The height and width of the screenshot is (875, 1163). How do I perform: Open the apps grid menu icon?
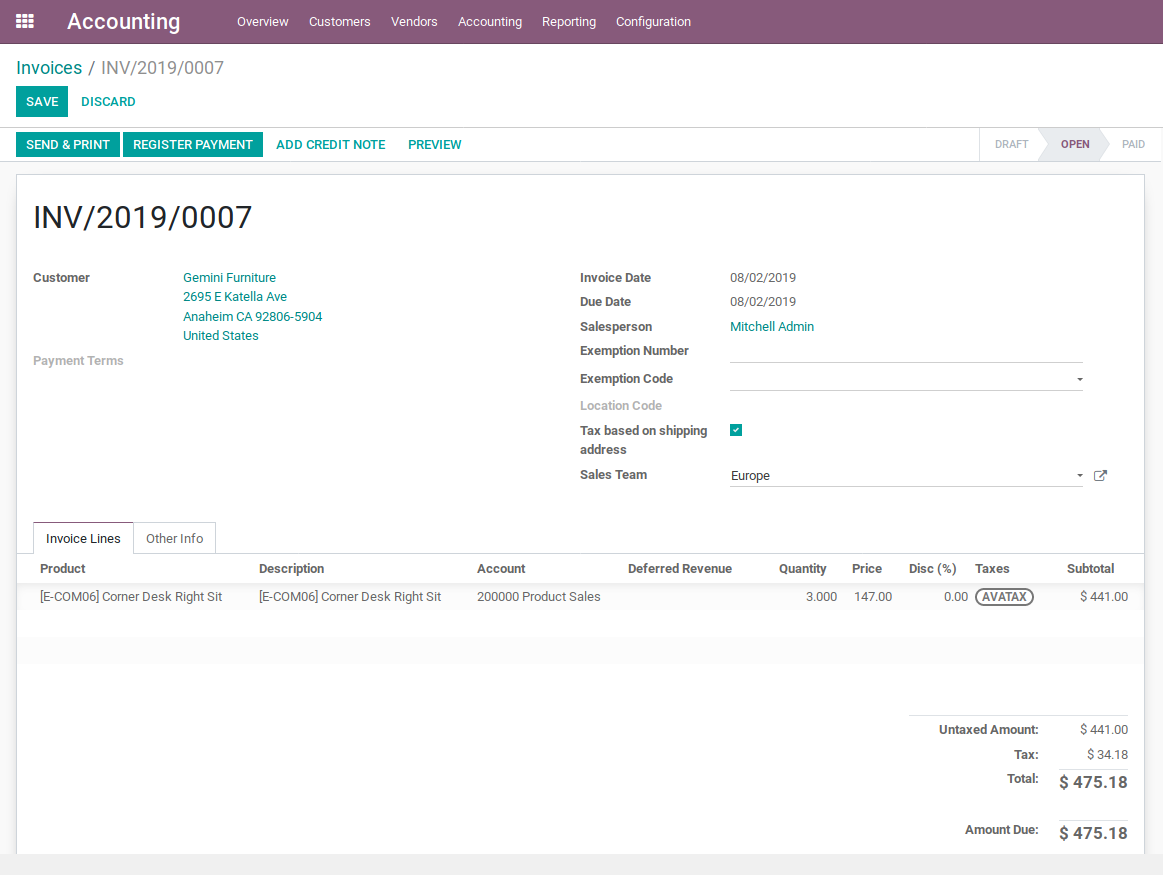coord(25,21)
